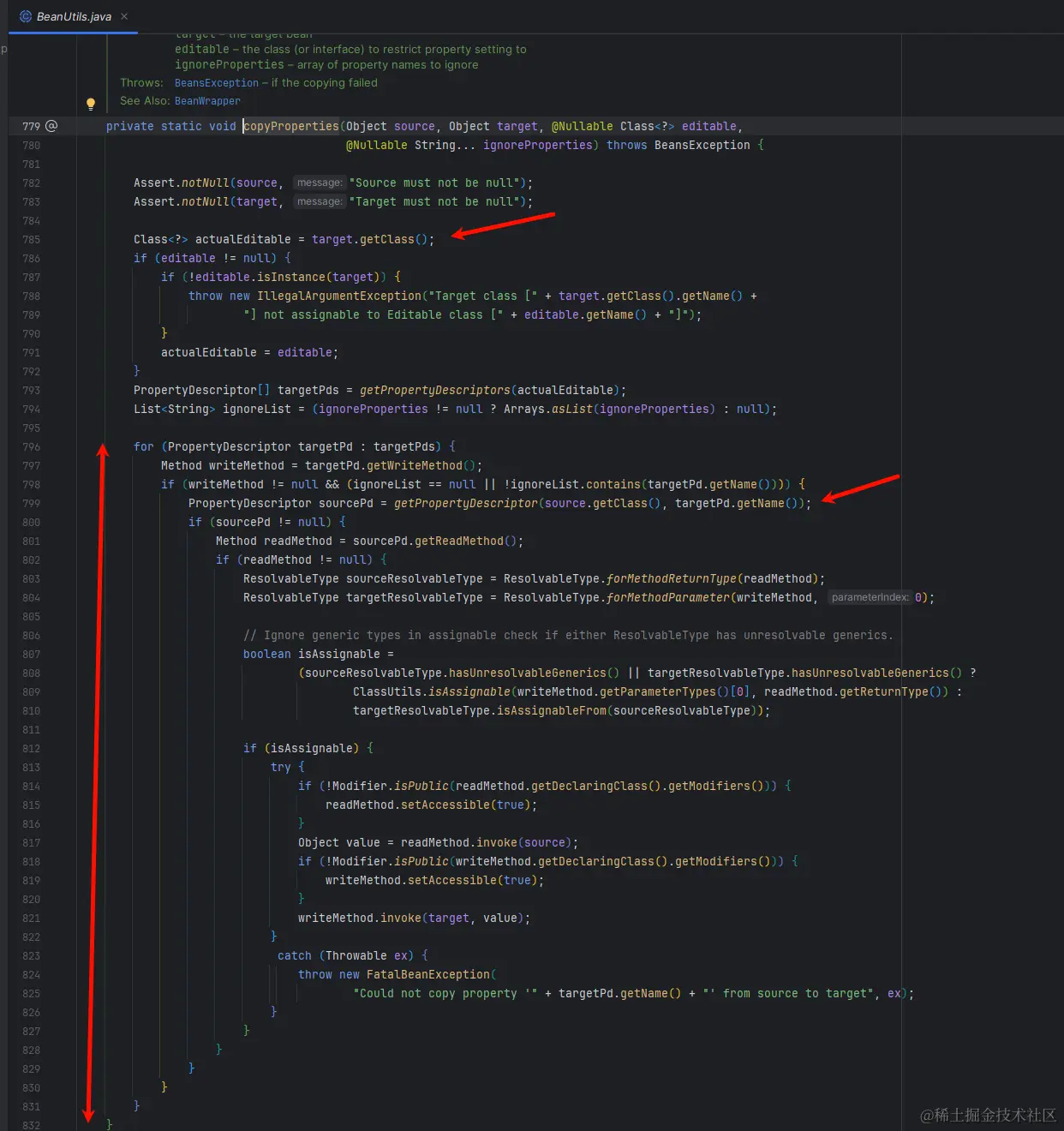The image size is (1064, 1131).
Task: Select the BeanUtils.java editor tab
Action: click(74, 16)
